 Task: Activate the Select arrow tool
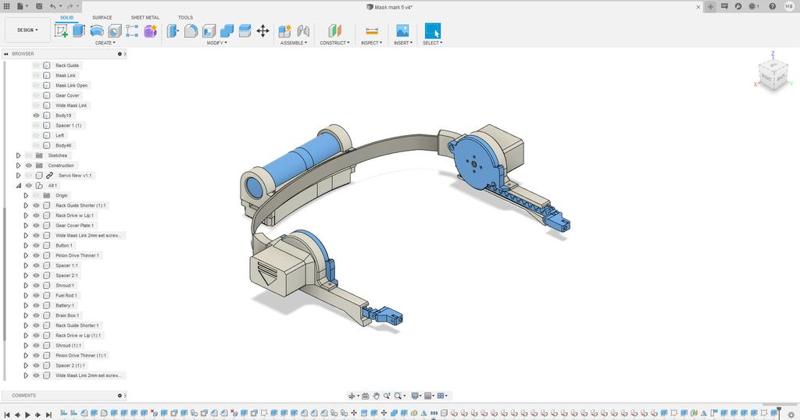pos(432,31)
